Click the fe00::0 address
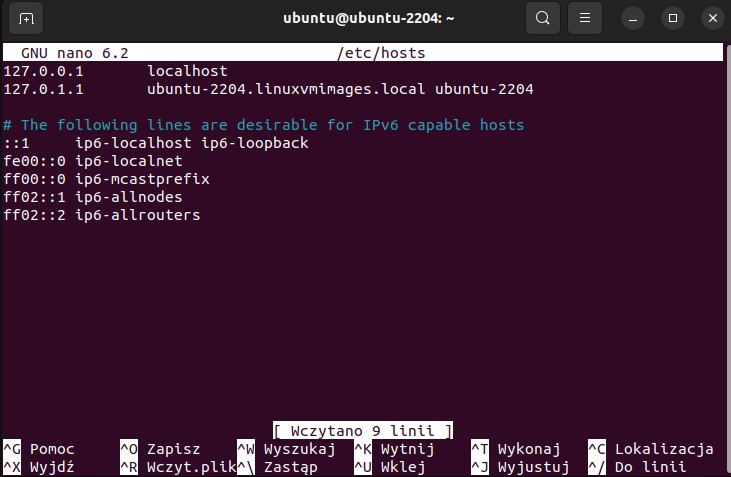This screenshot has height=477, width=731. (x=34, y=161)
